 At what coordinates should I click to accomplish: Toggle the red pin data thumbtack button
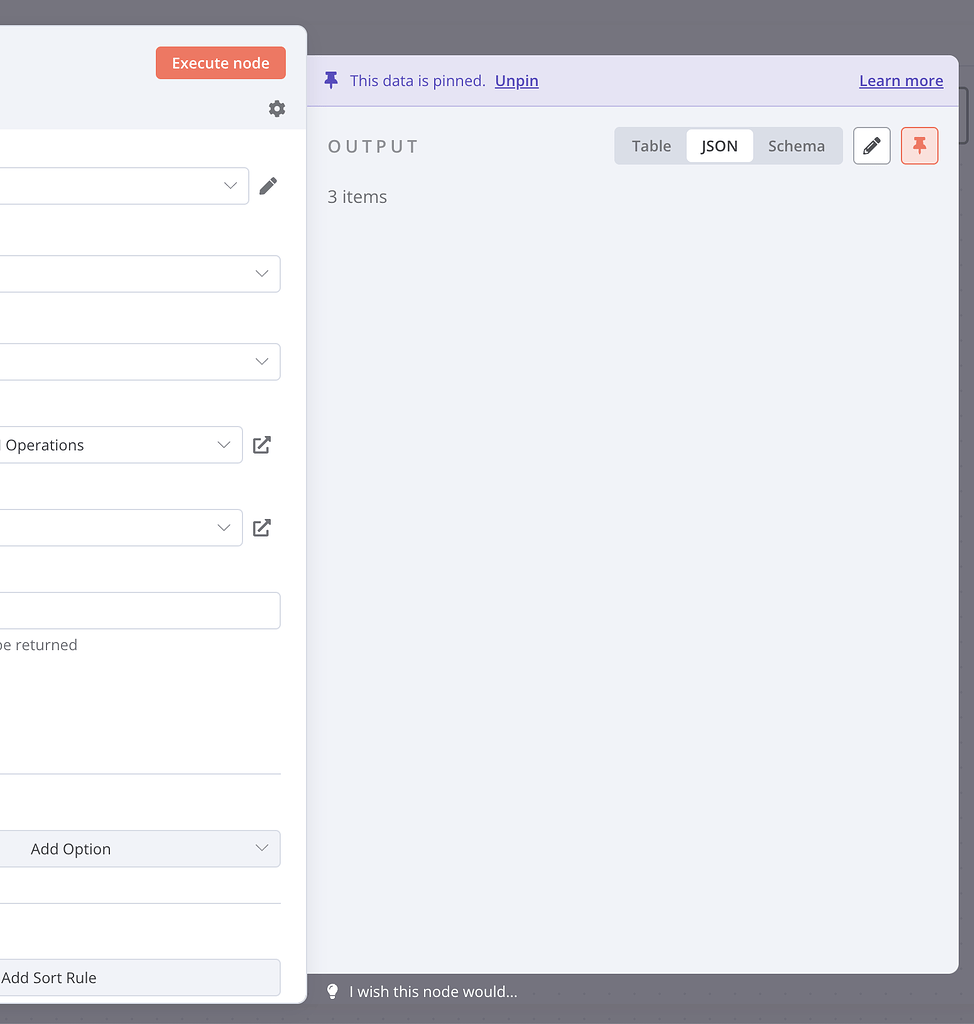pos(919,145)
